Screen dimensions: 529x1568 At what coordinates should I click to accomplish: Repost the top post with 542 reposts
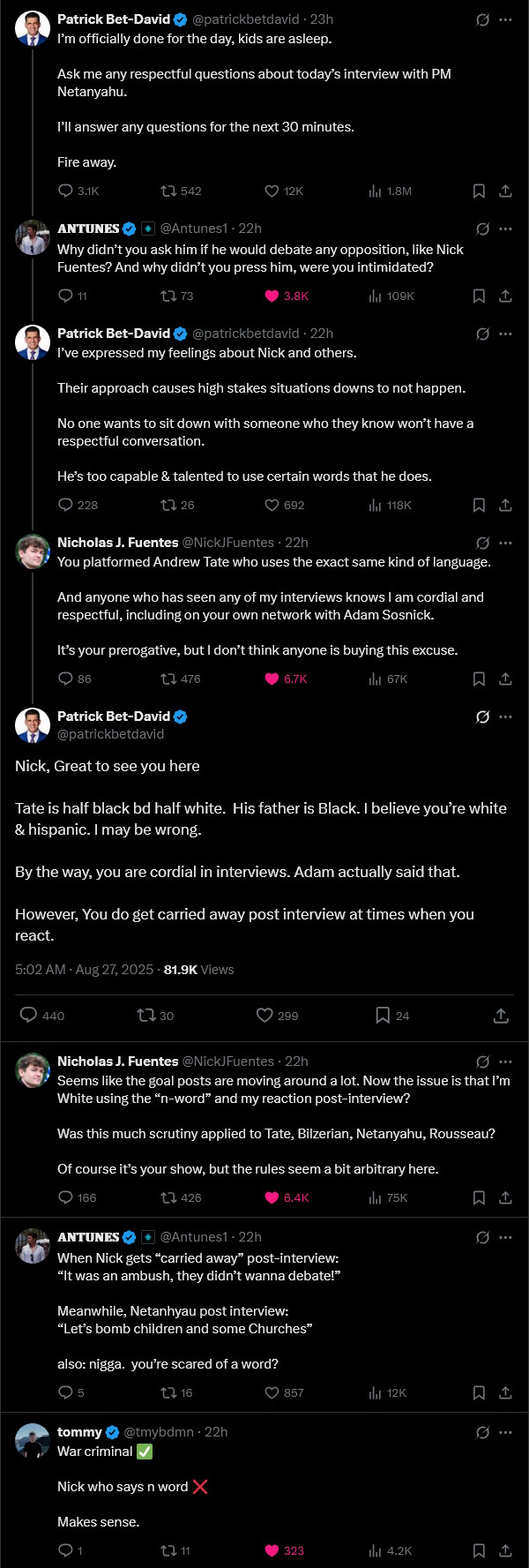click(168, 191)
